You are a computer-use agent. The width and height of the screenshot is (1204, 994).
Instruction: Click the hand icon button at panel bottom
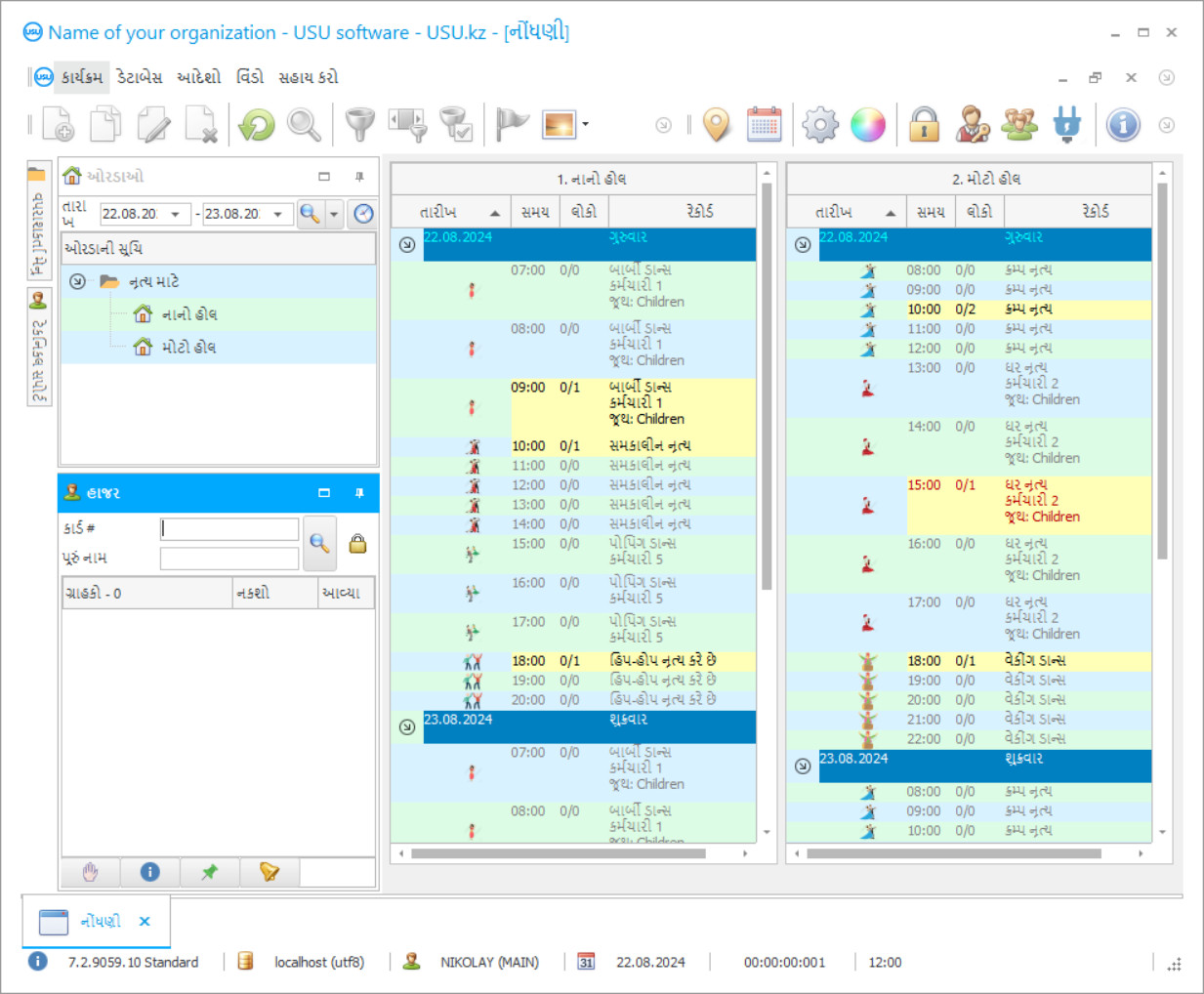[x=91, y=872]
